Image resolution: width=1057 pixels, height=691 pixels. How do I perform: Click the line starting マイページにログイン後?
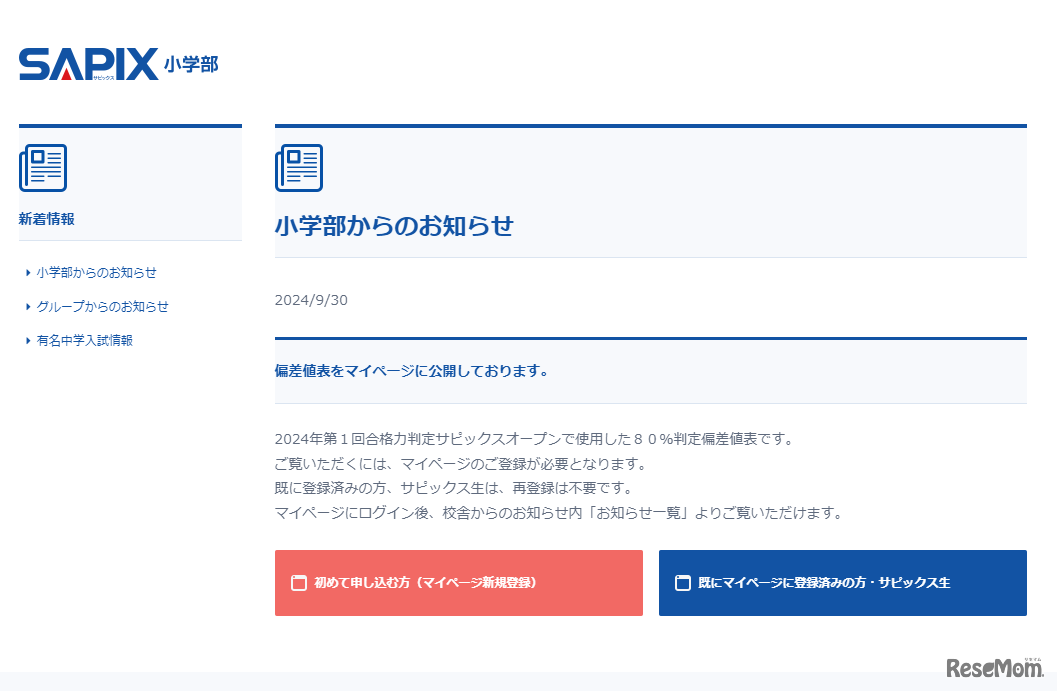[560, 513]
